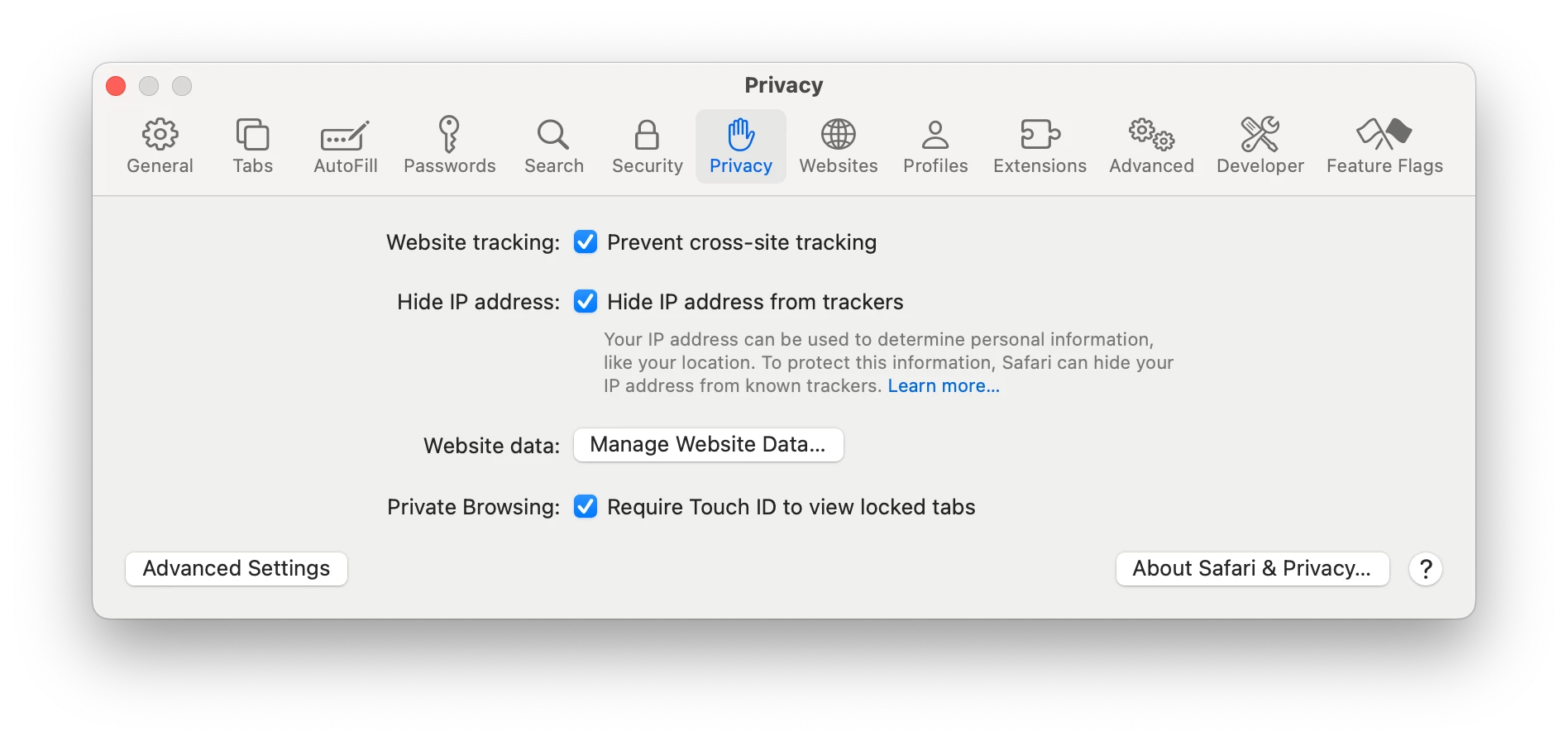Open Advanced Settings button
This screenshot has height=741, width=1568.
coord(237,569)
